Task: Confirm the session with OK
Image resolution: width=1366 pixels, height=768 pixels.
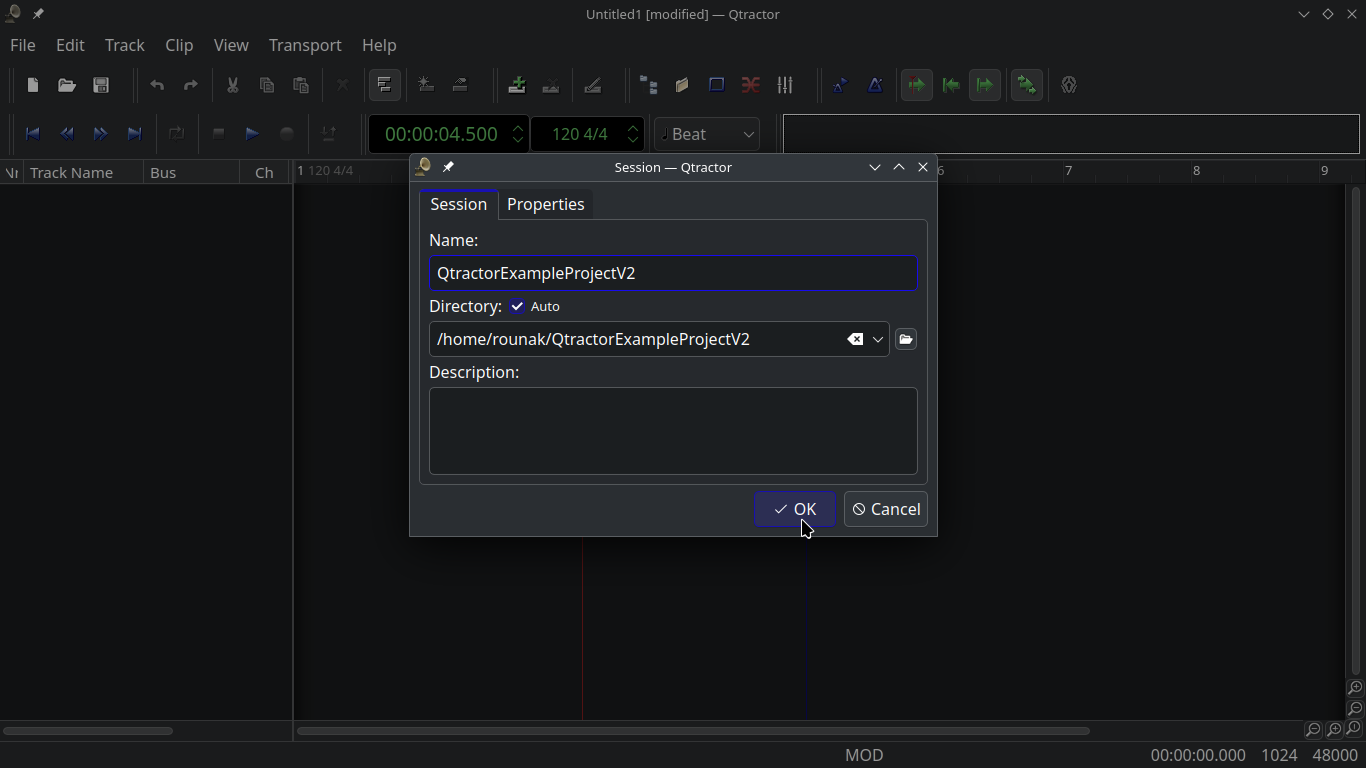Action: coord(795,509)
